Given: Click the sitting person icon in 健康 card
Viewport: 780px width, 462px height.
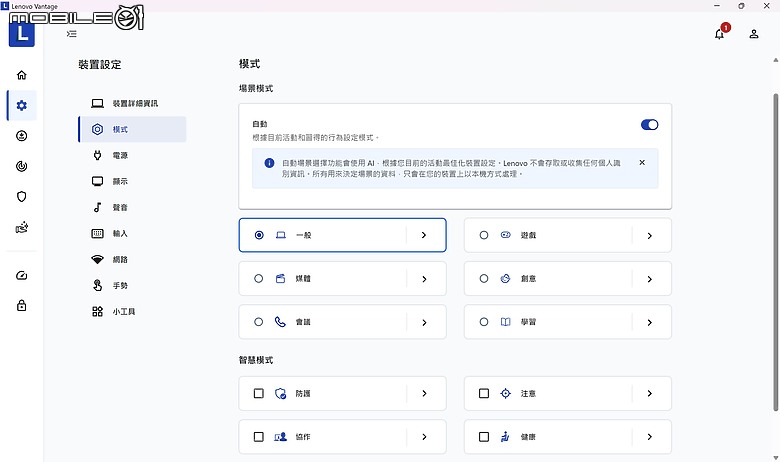Looking at the screenshot, I should (x=505, y=437).
